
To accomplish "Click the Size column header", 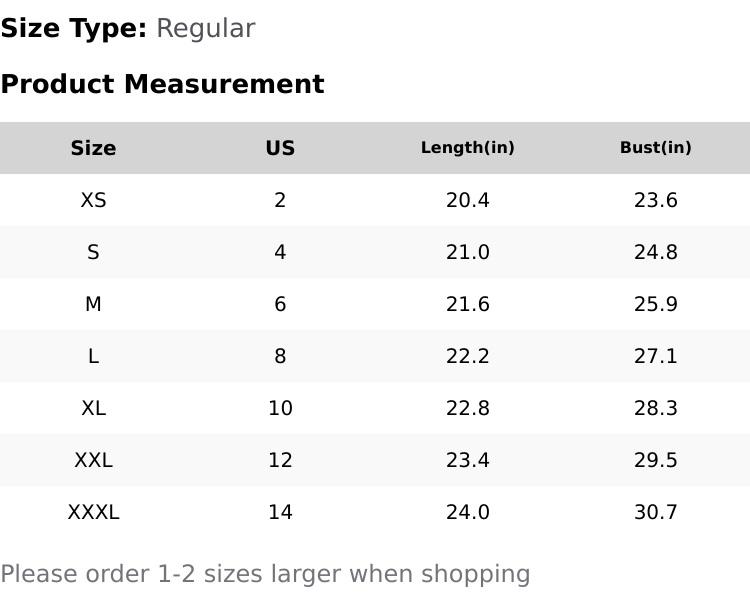I will 93,148.
